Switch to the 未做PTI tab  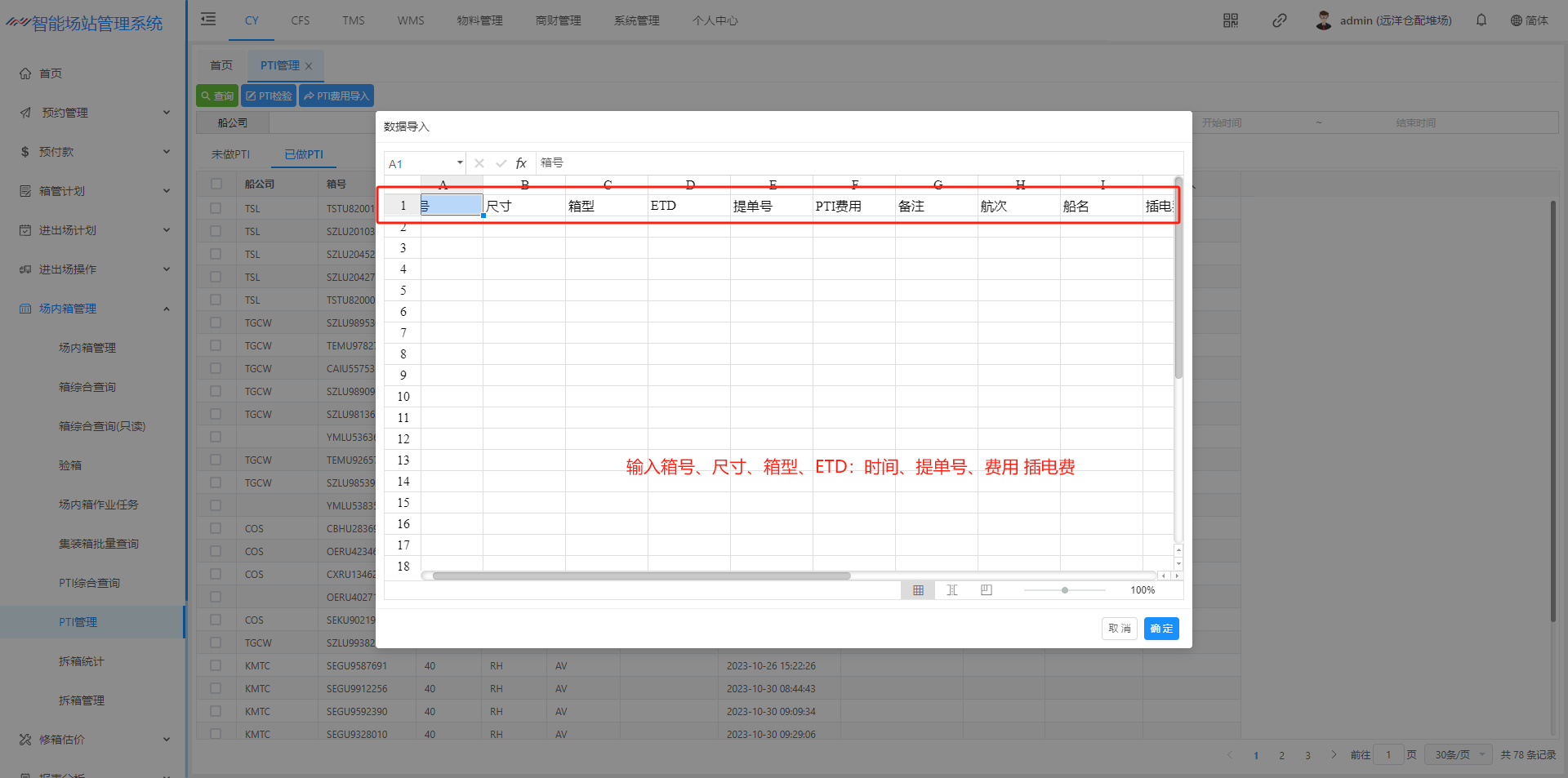[230, 154]
